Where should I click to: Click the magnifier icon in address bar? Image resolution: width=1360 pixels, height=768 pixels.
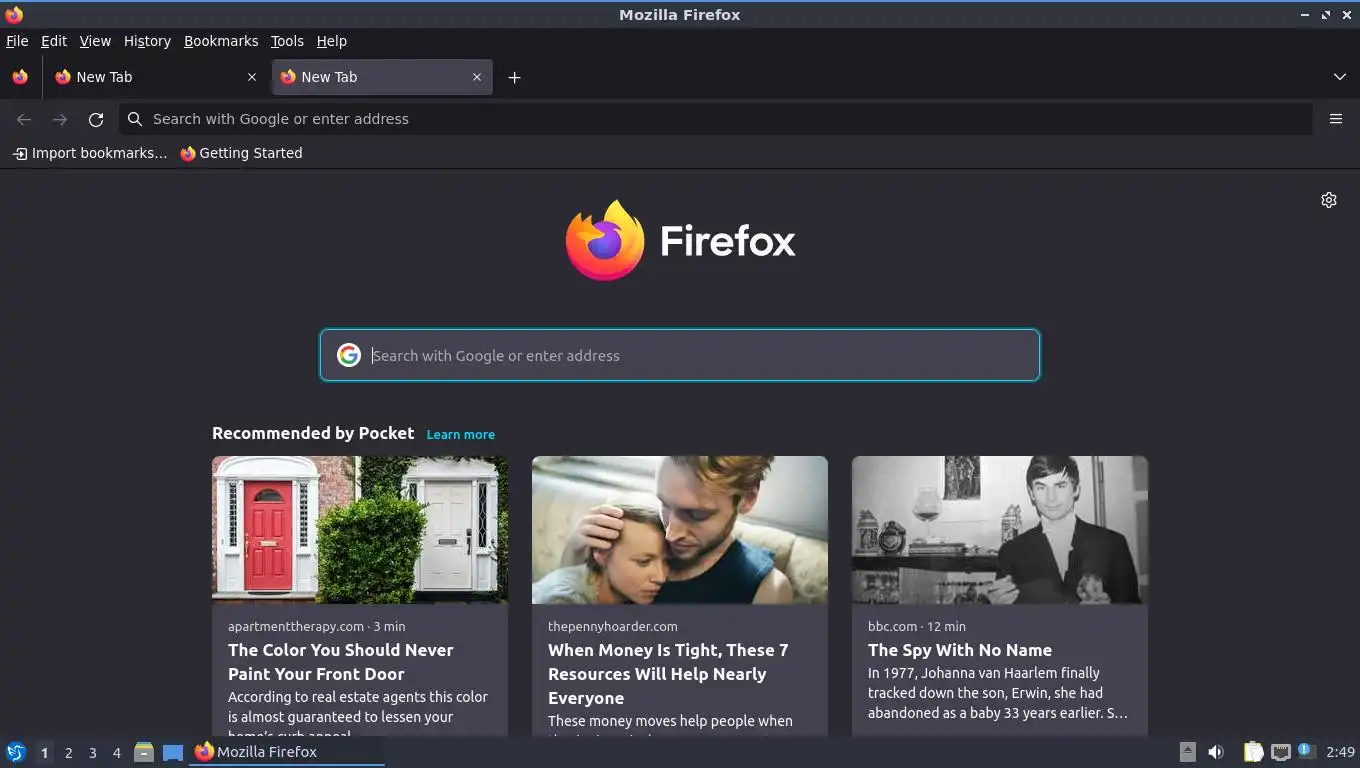(x=135, y=119)
